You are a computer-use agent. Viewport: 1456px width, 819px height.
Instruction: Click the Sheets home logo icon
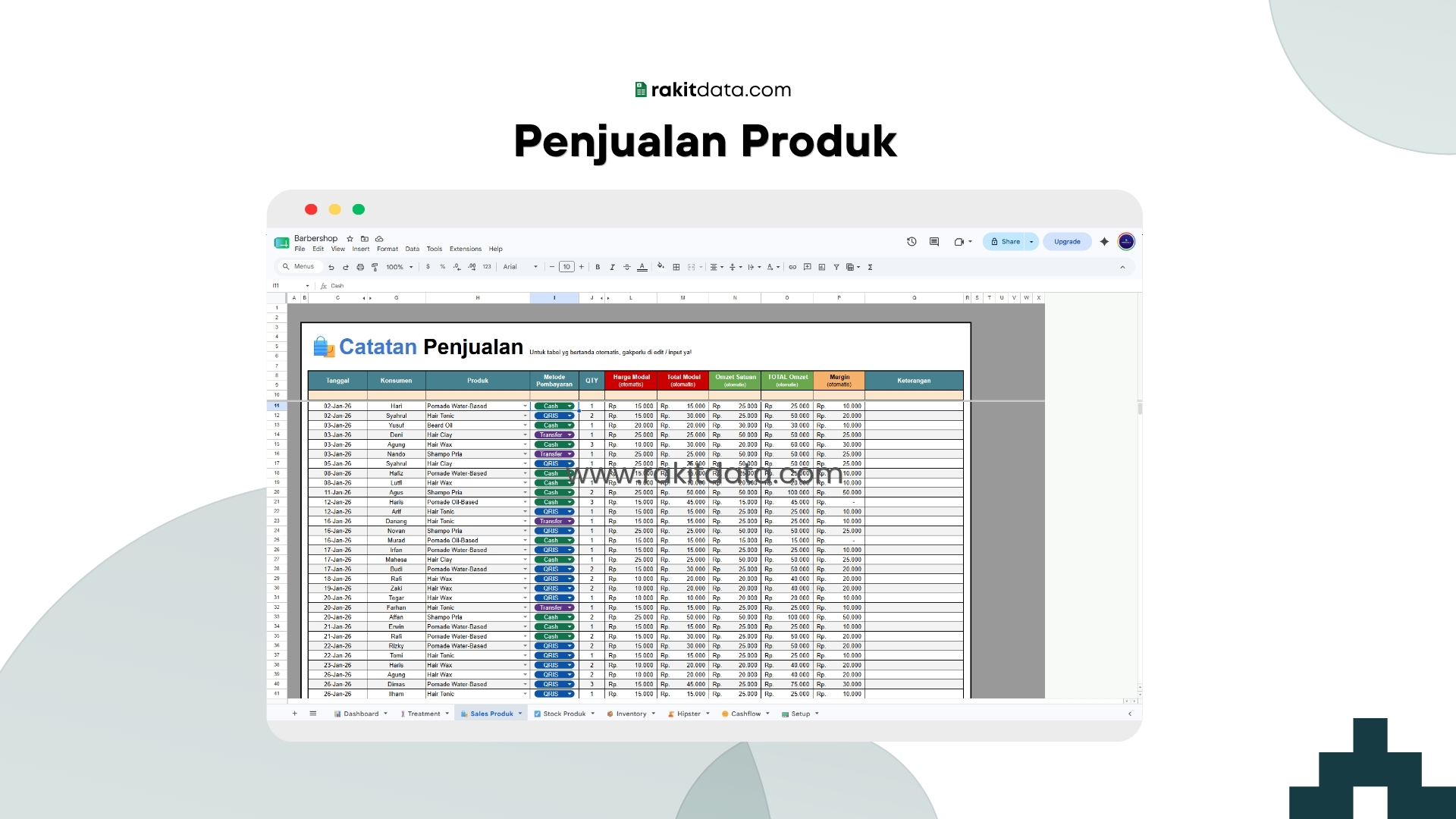point(281,243)
